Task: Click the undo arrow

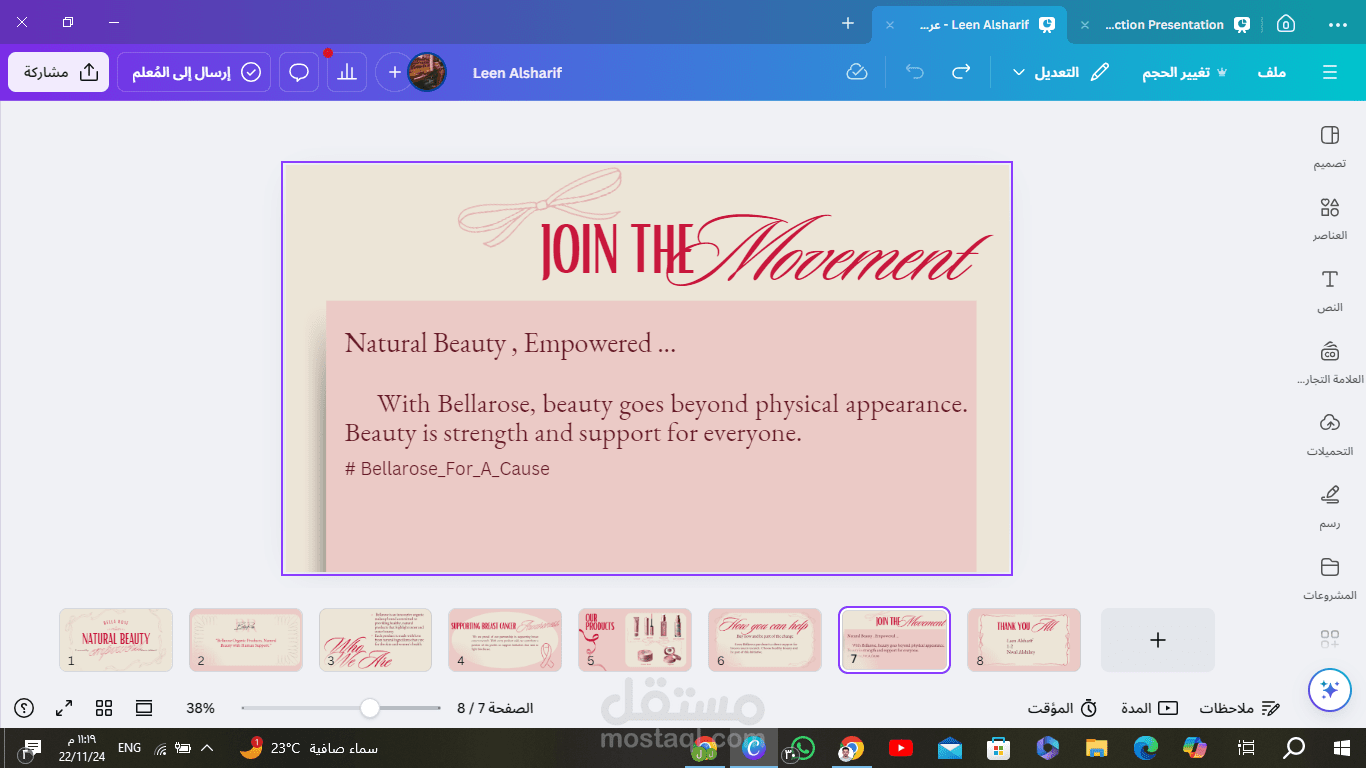Action: click(914, 72)
